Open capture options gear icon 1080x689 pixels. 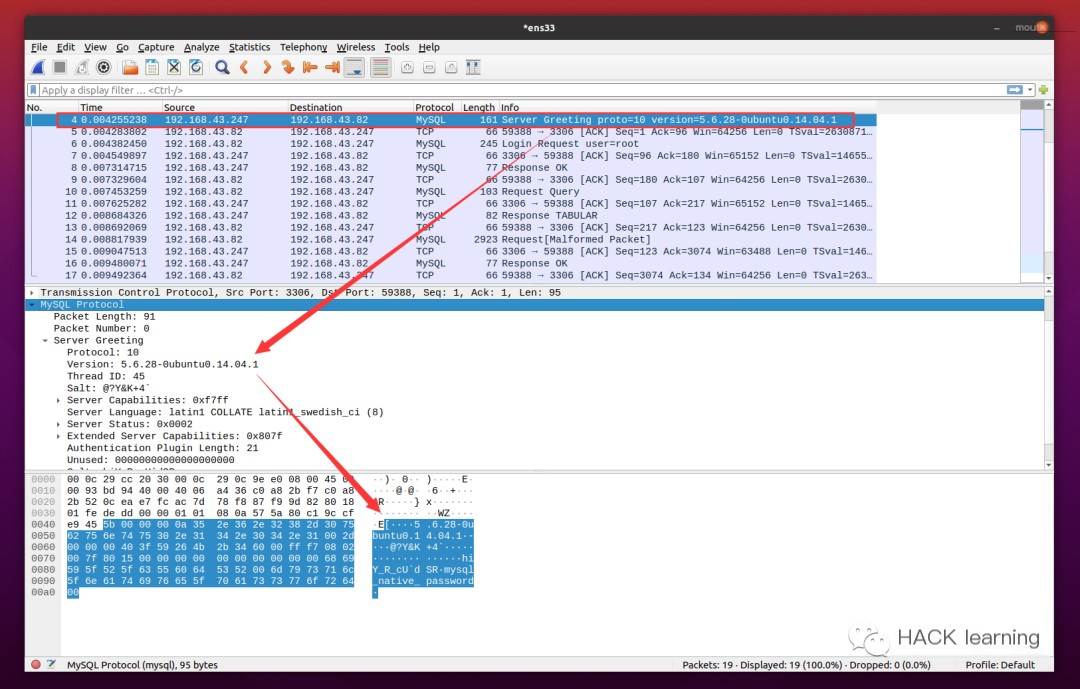coord(103,67)
